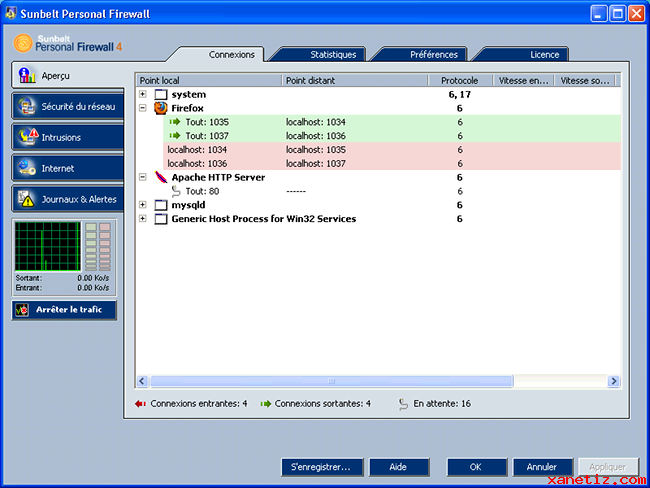Click the mysqld process icon
The width and height of the screenshot is (650, 488).
coord(161,205)
